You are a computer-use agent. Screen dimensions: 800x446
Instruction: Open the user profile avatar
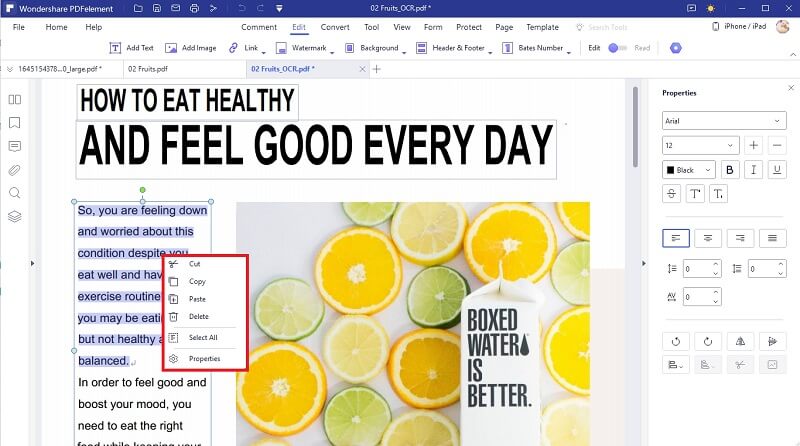coord(783,27)
